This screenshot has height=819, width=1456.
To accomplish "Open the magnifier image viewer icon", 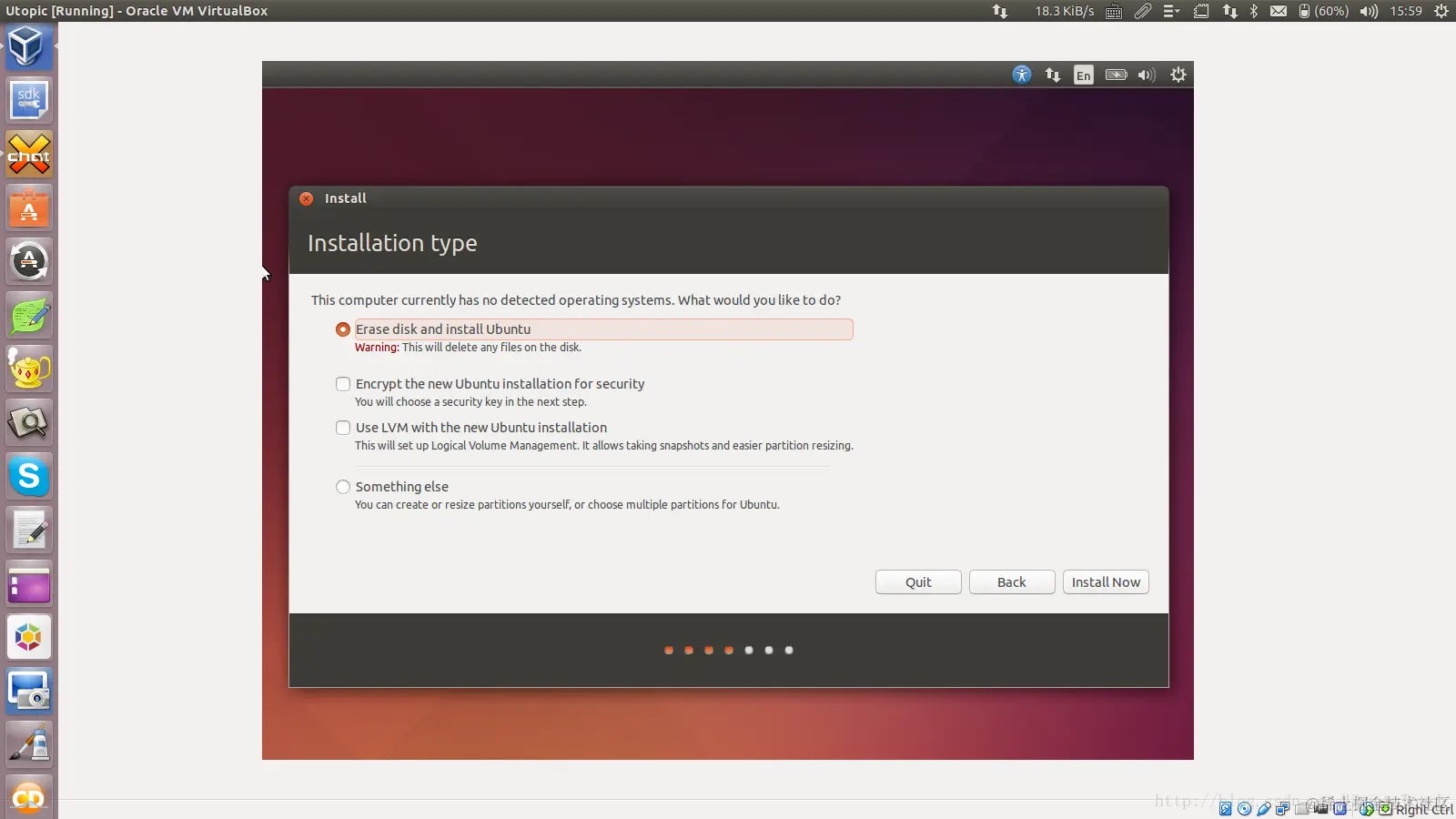I will point(29,422).
